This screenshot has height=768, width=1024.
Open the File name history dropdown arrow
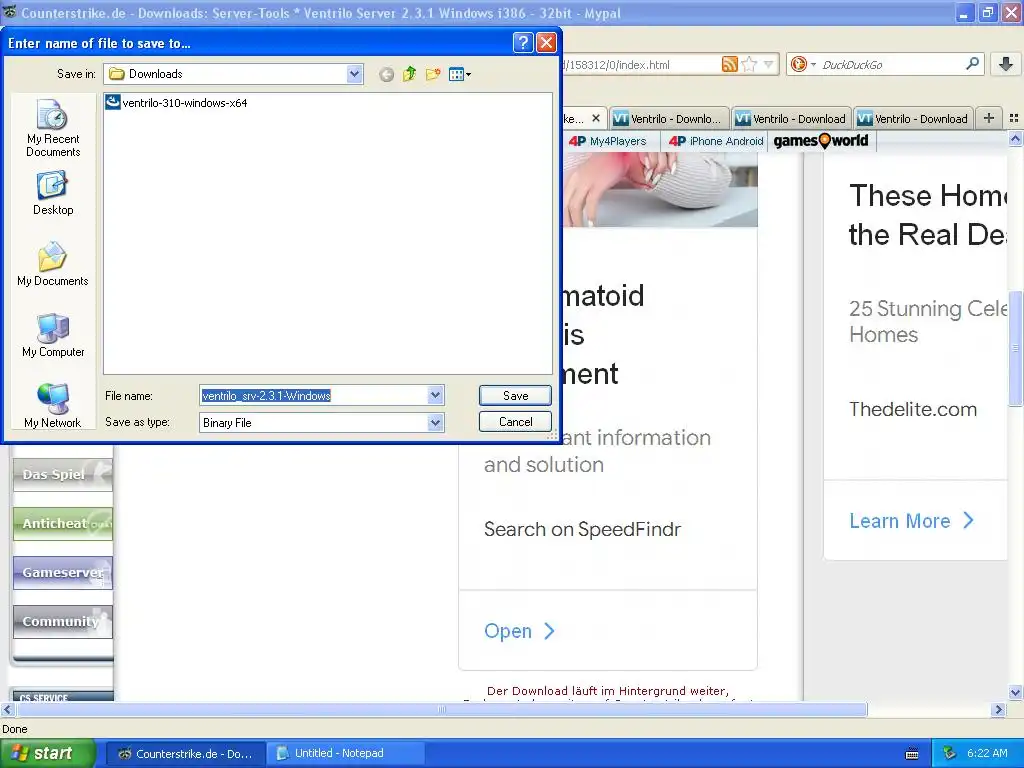436,395
